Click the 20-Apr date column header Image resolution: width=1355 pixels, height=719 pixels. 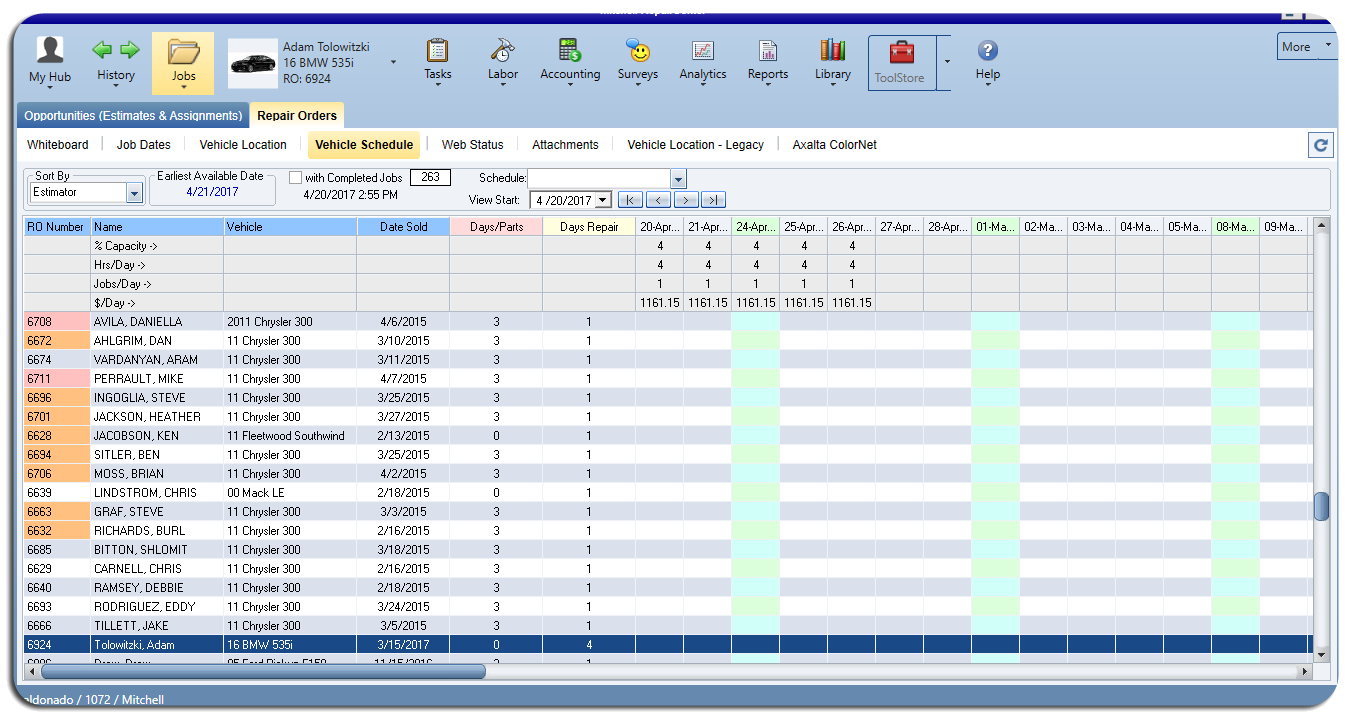point(659,227)
